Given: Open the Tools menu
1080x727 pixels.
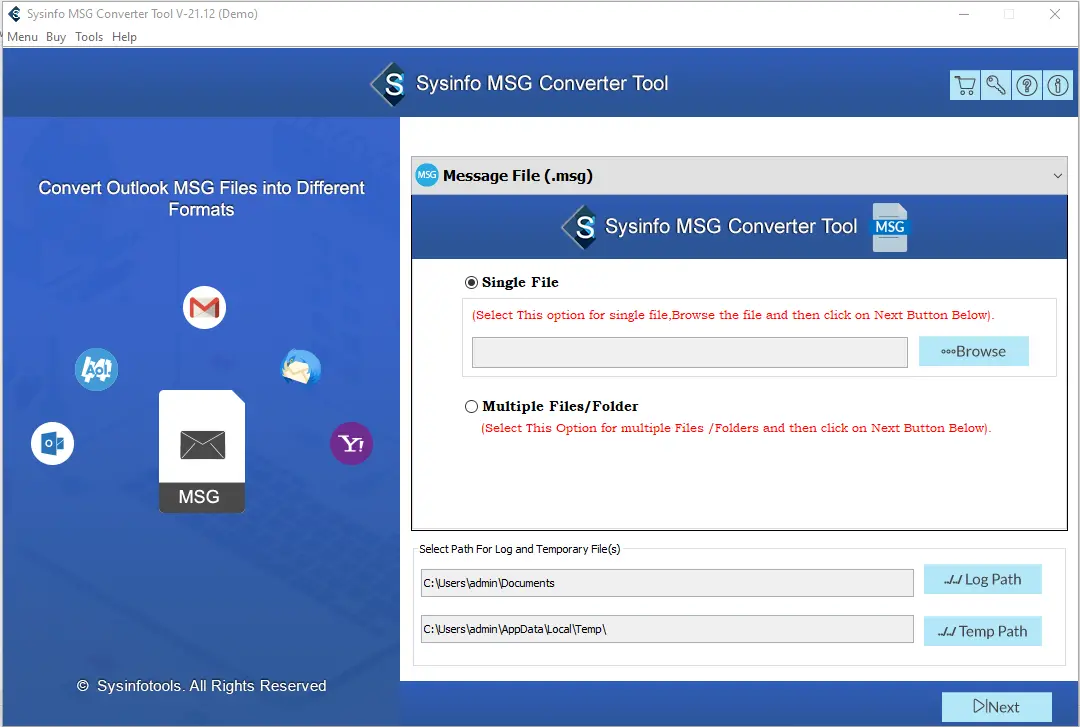Looking at the screenshot, I should point(89,37).
